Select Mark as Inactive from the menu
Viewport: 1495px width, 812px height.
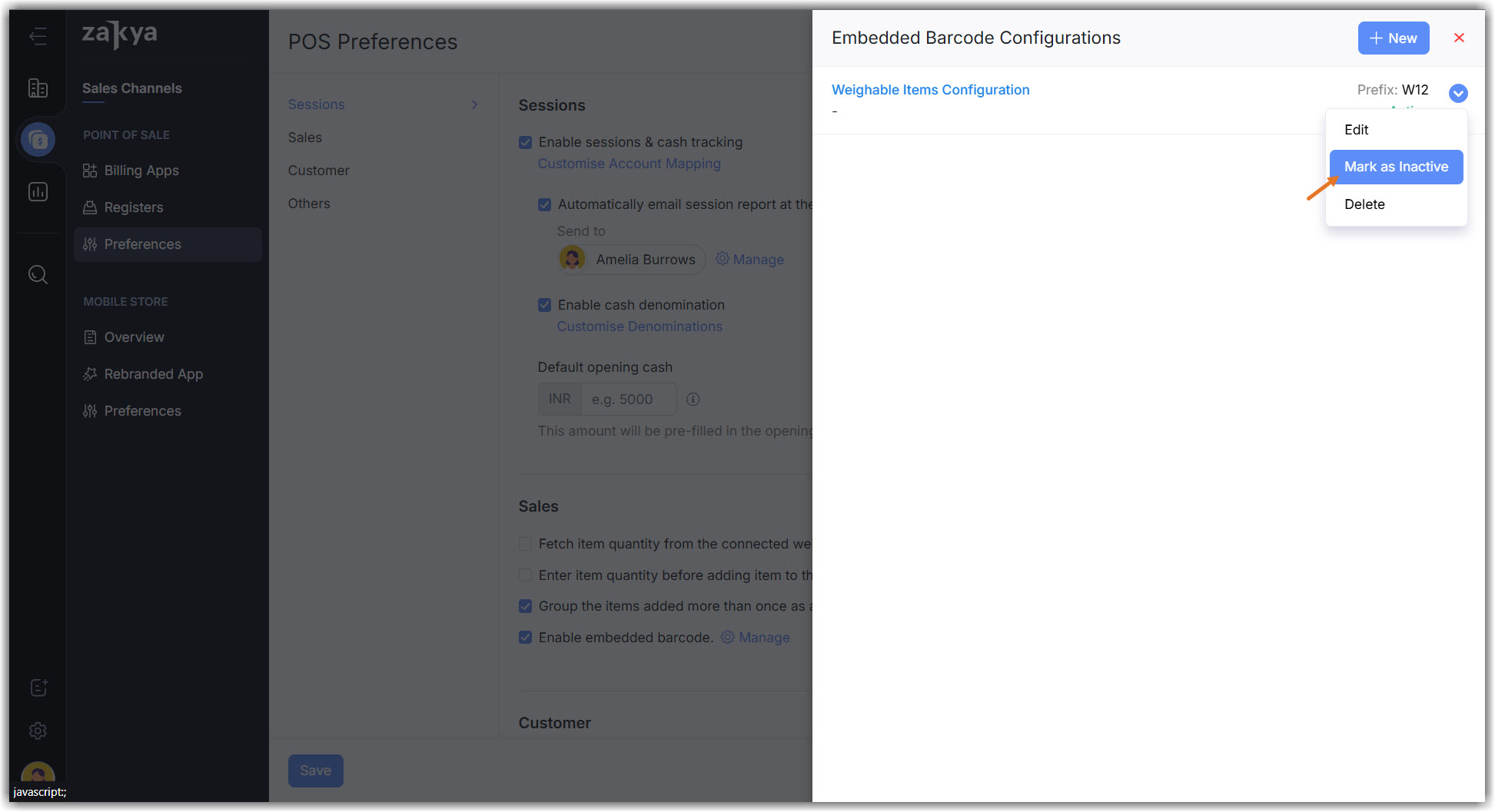[x=1395, y=167]
